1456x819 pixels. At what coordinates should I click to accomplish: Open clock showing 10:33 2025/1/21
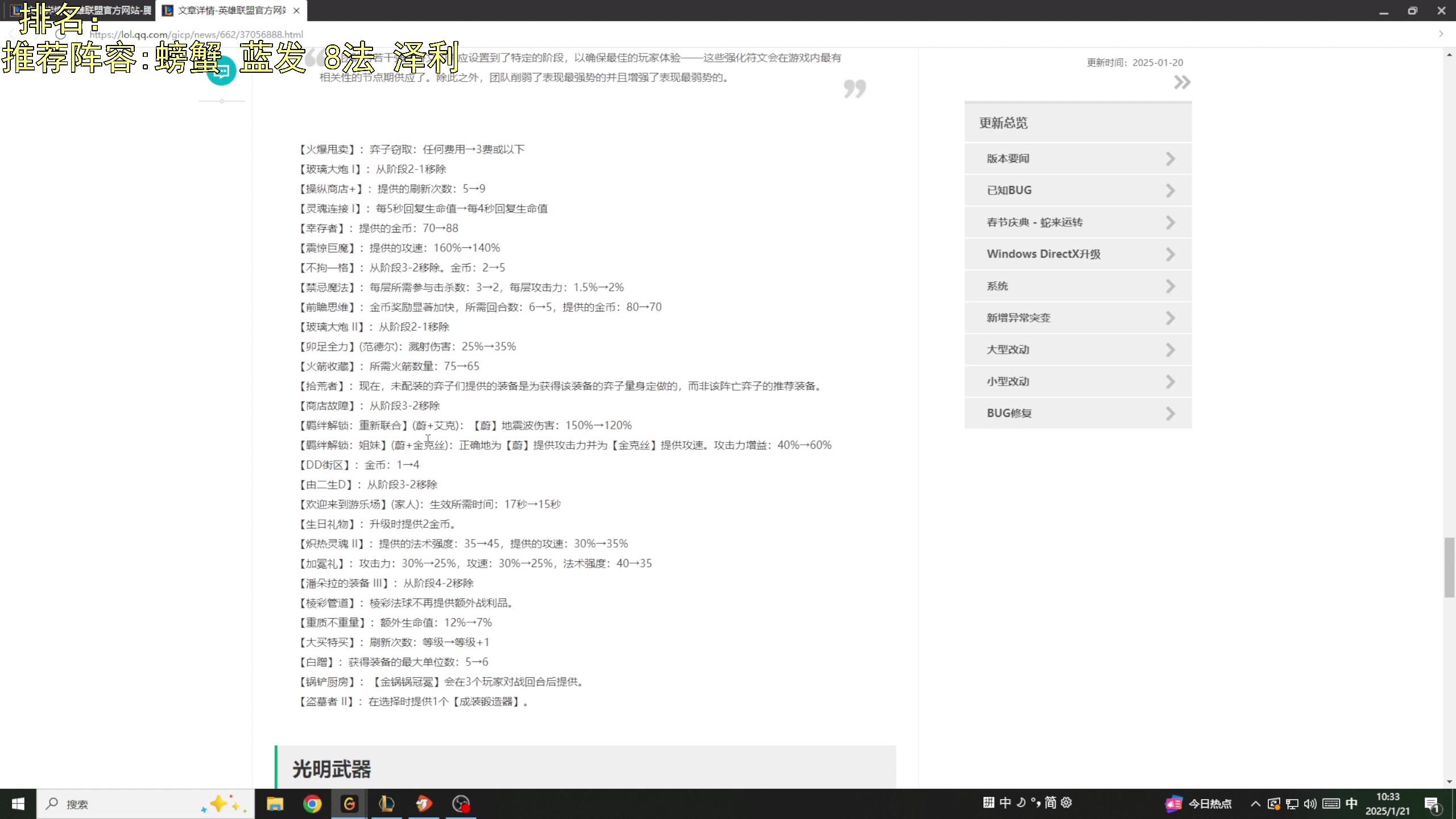[1388, 804]
